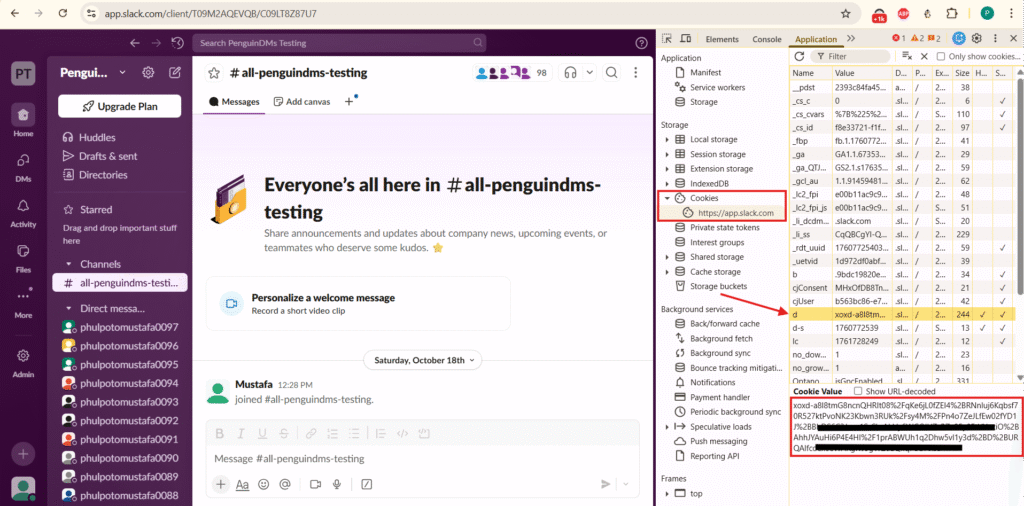Click the DevTools inspect element icon
The image size is (1024, 506).
669,39
